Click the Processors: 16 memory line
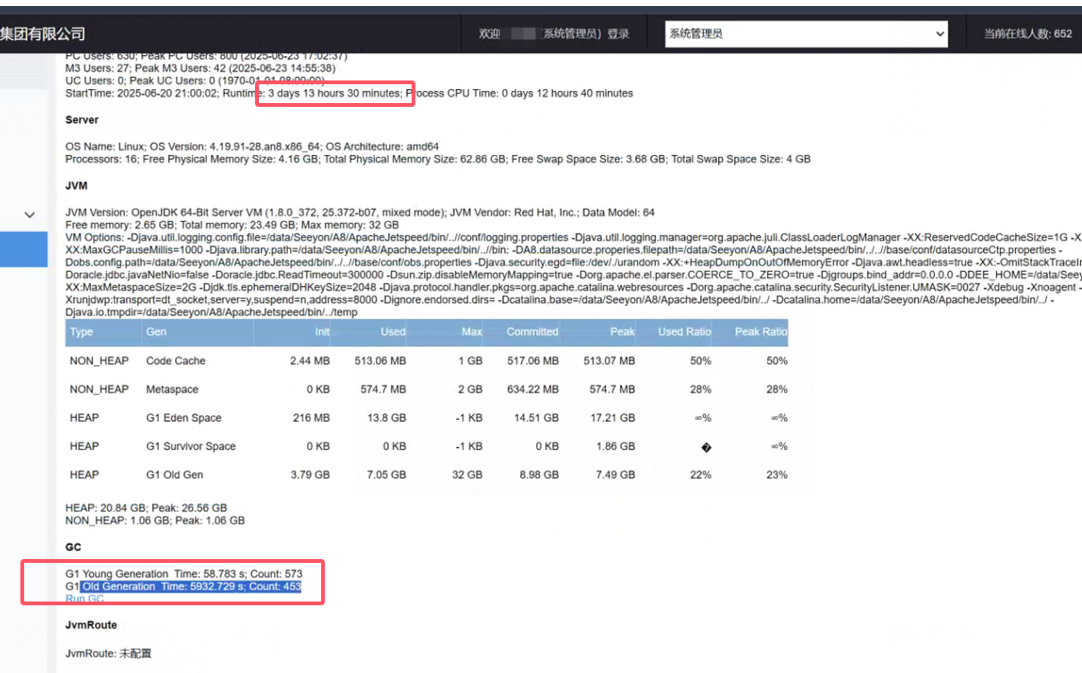 click(x=438, y=159)
